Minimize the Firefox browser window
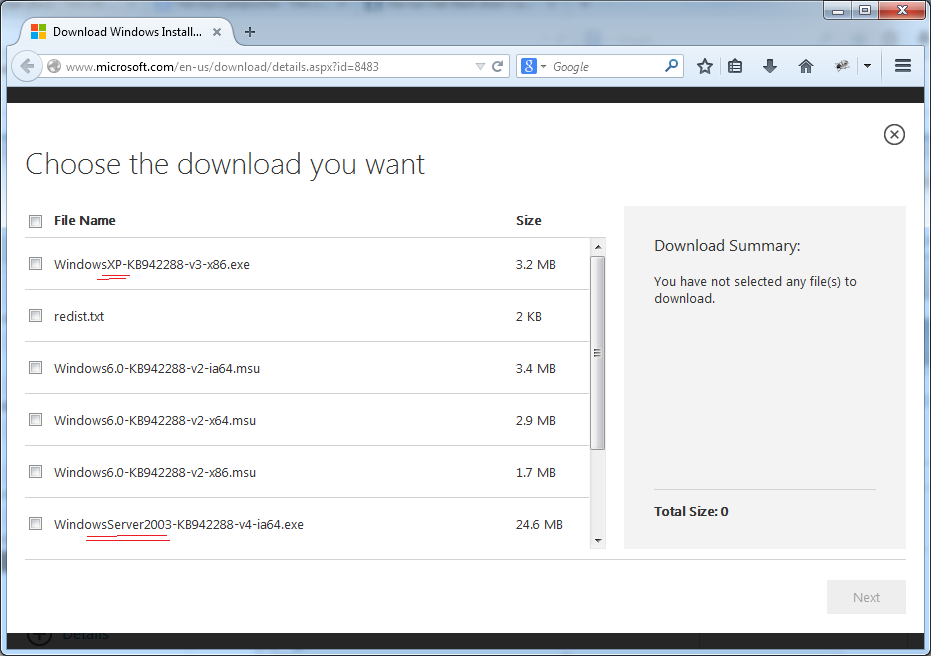Viewport: 931px width, 656px height. (x=838, y=10)
